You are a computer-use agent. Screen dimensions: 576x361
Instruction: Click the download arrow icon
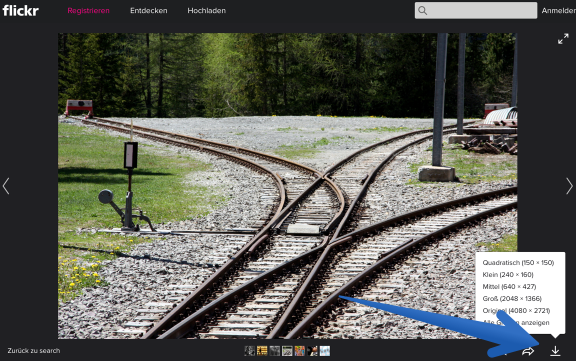click(555, 351)
